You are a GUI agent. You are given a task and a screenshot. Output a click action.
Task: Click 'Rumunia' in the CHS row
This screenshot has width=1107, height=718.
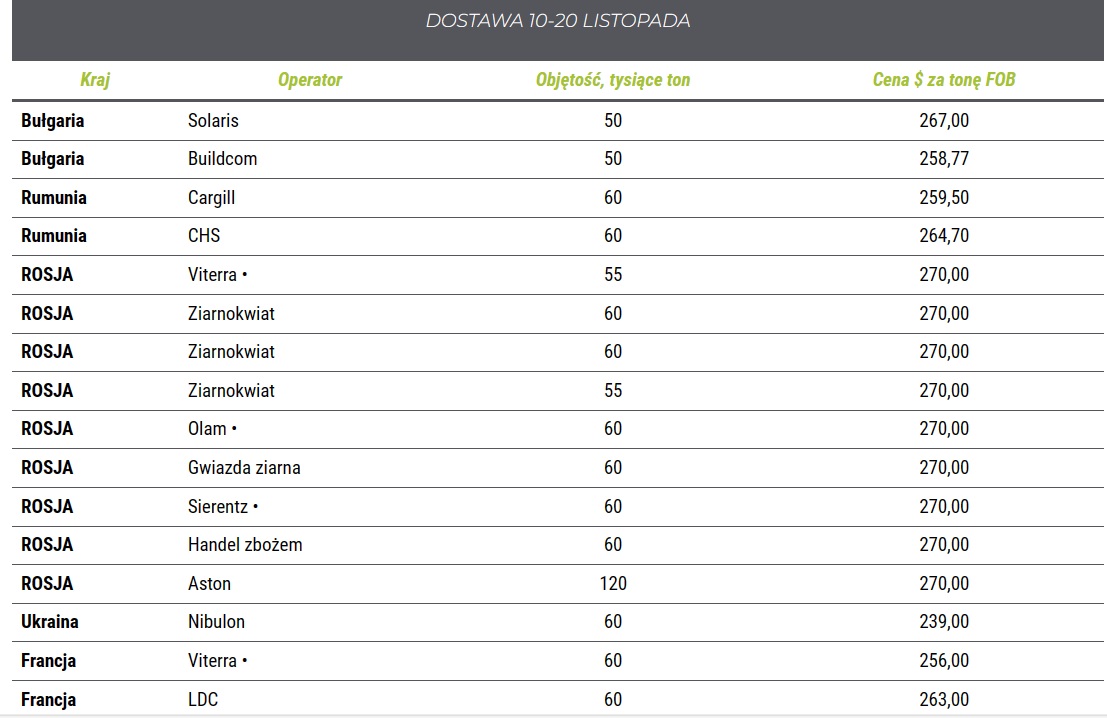click(54, 236)
